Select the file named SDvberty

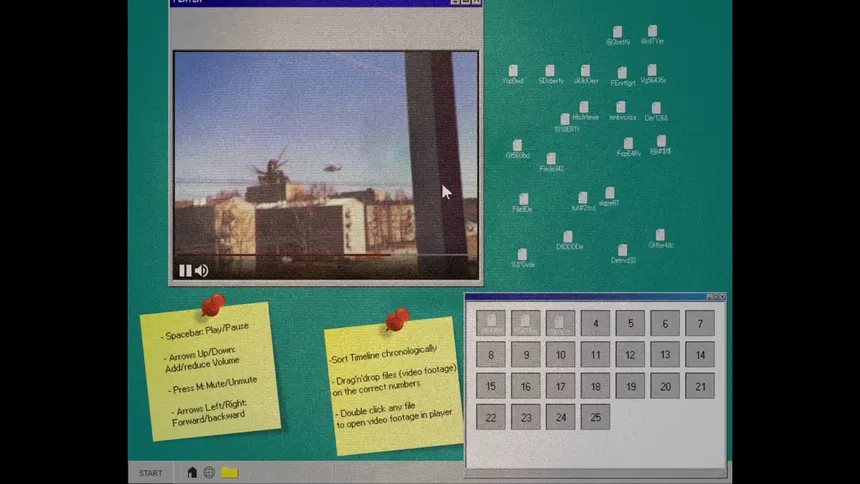tap(550, 72)
